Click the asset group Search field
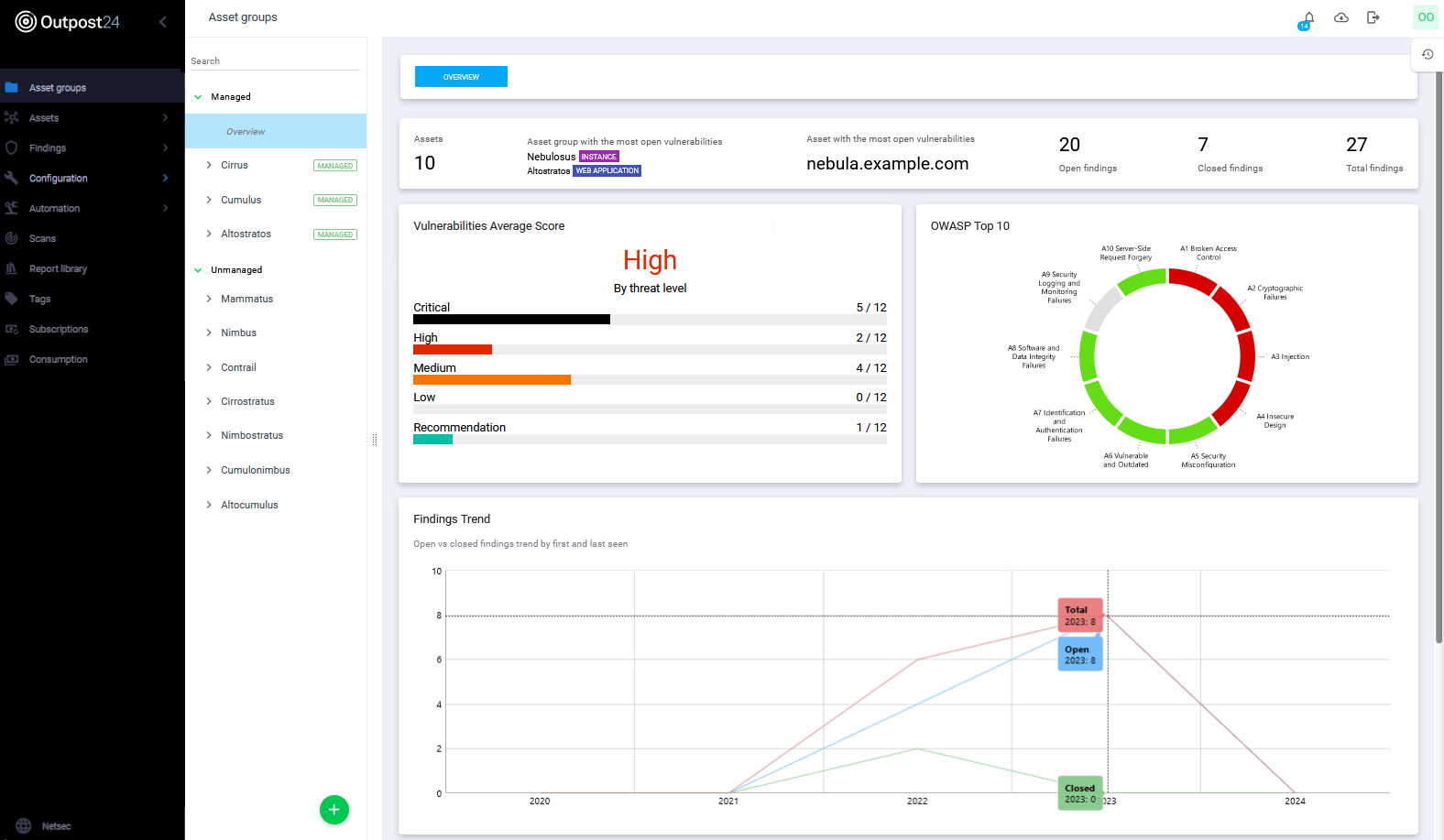 point(275,60)
